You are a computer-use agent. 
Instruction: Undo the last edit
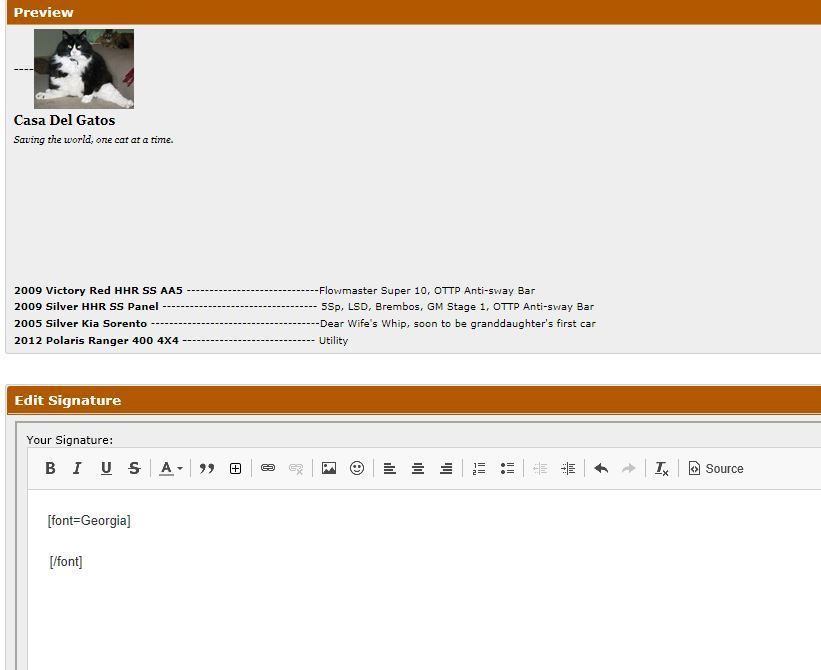tap(601, 468)
